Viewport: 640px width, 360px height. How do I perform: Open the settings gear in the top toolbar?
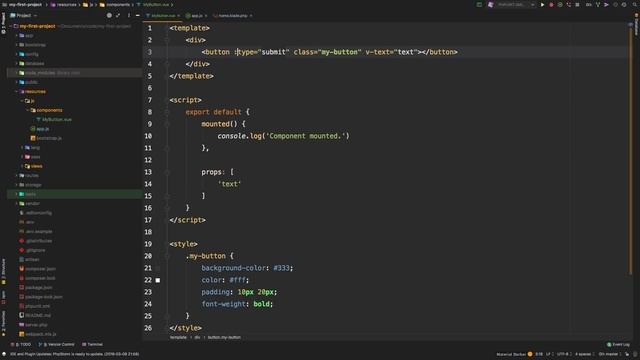[x=624, y=5]
